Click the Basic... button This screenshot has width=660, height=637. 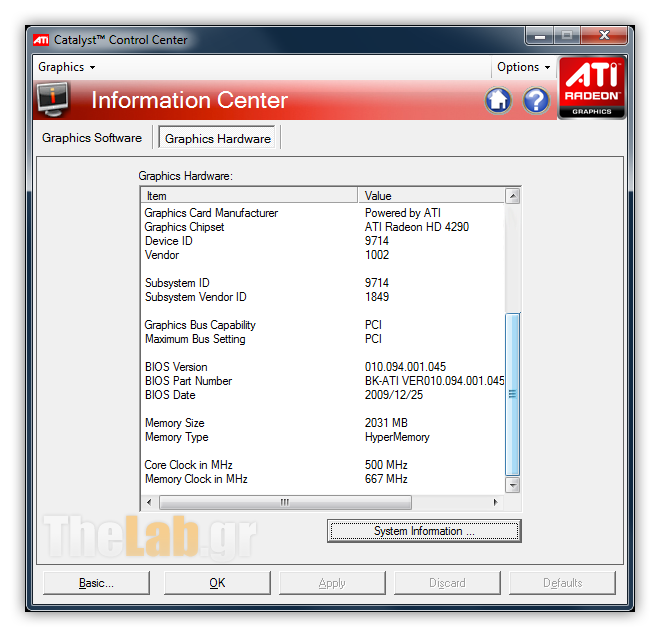point(96,583)
